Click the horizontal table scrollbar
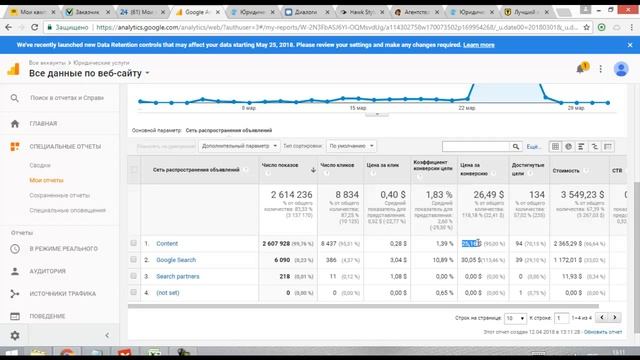640x360 pixels. tap(363, 306)
